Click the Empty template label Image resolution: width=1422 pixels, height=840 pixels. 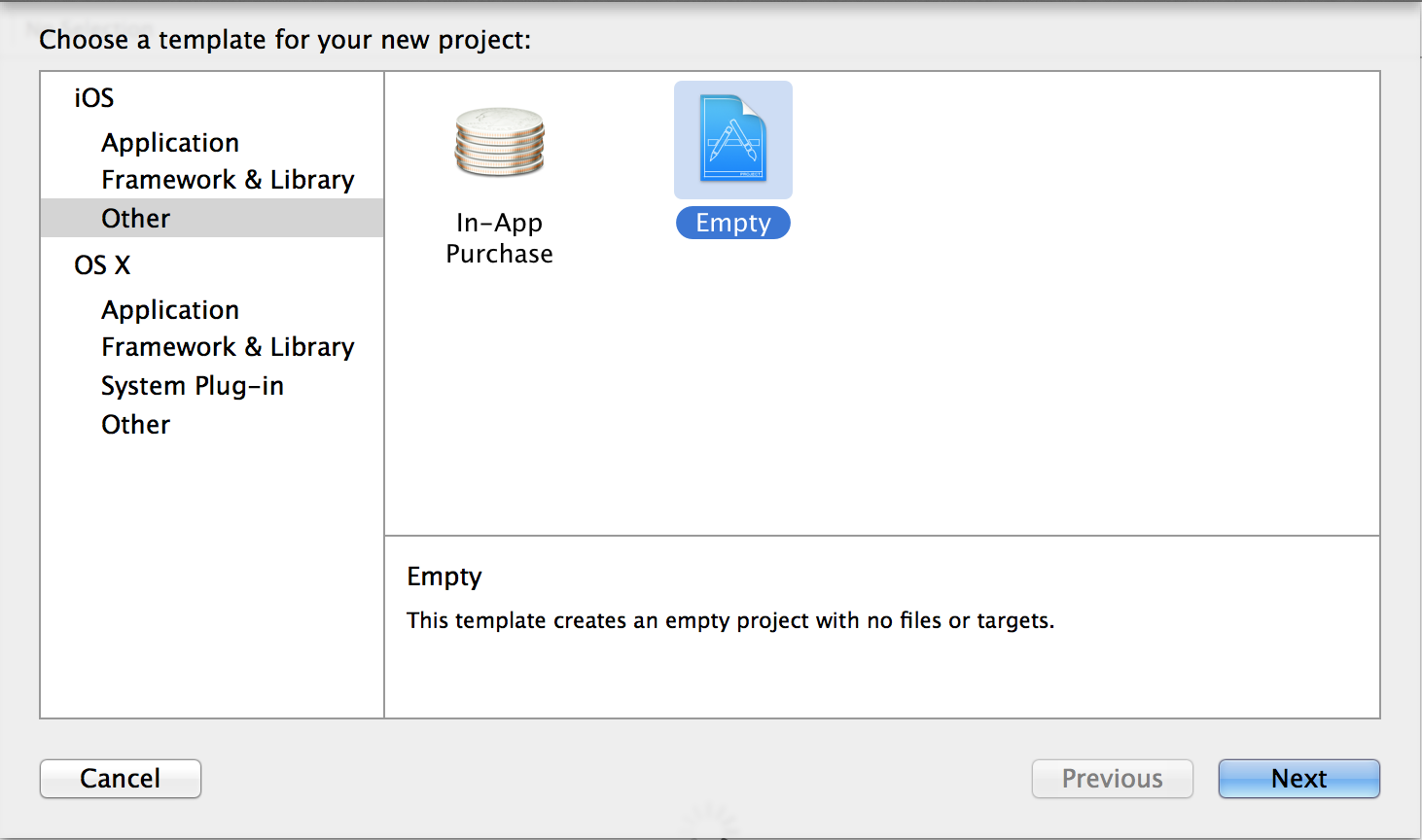pos(733,223)
